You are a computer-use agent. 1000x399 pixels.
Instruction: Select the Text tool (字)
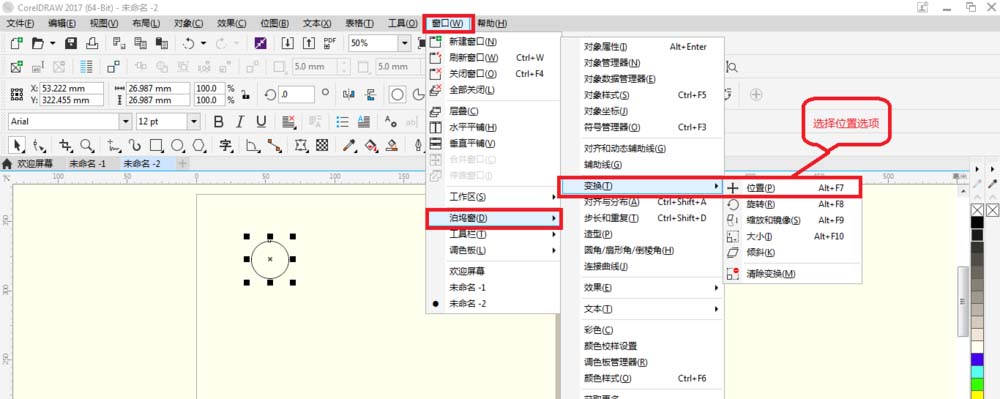(x=225, y=145)
